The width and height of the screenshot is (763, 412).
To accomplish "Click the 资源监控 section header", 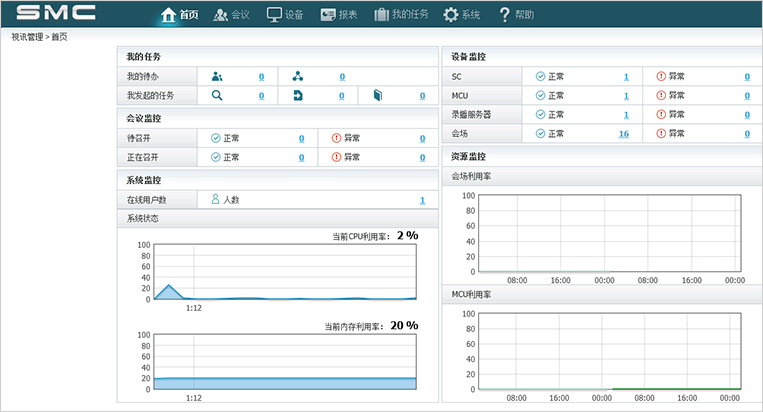I will (x=602, y=157).
